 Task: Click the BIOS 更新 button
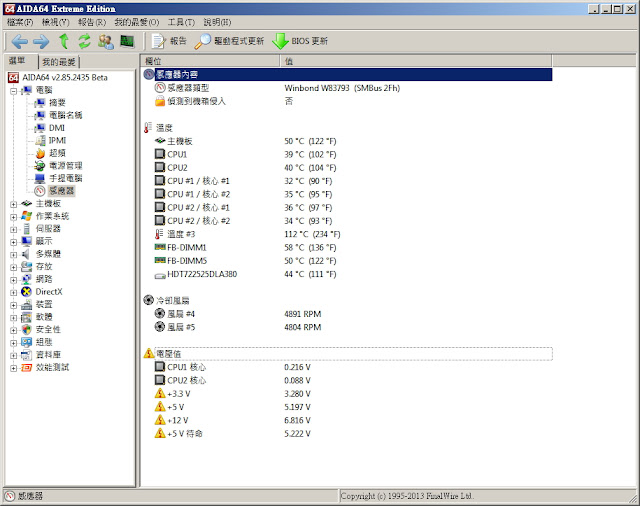coord(300,41)
